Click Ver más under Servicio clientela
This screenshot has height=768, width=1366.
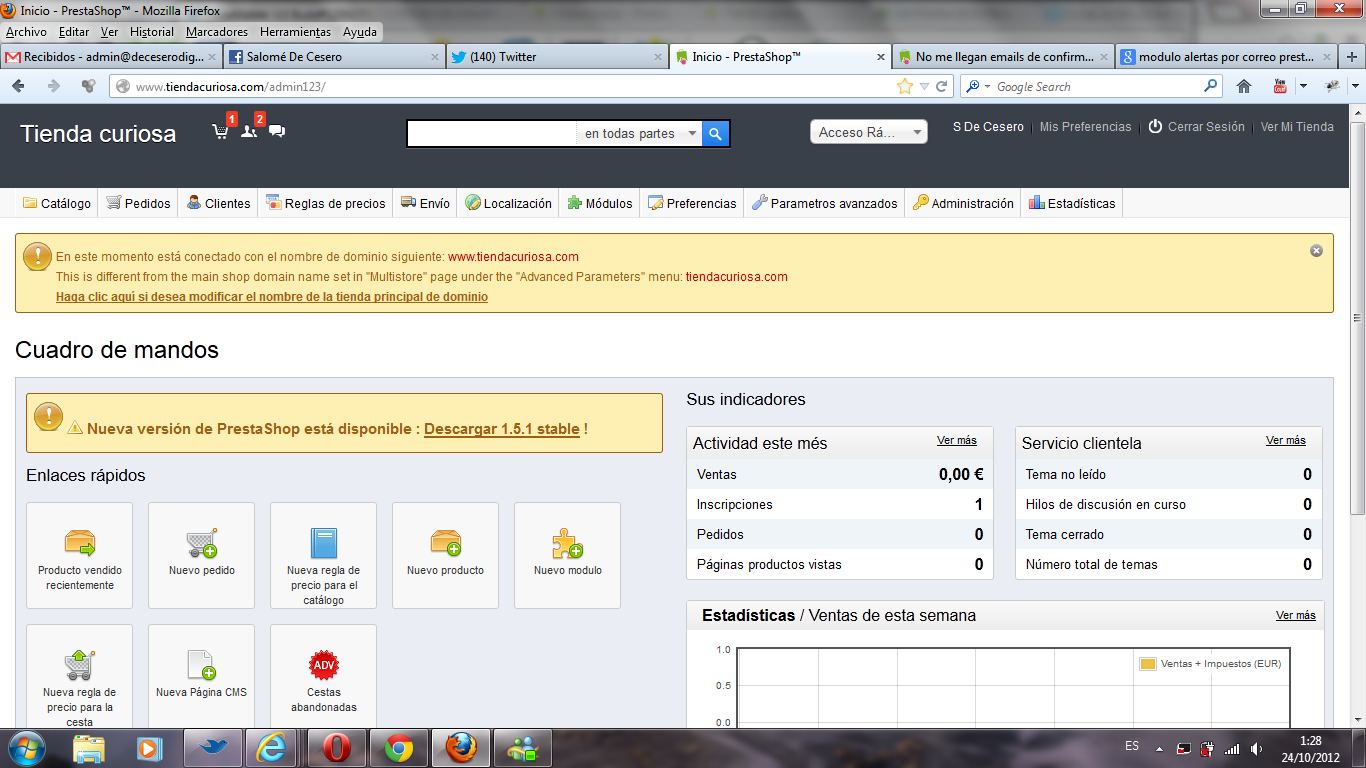1286,440
